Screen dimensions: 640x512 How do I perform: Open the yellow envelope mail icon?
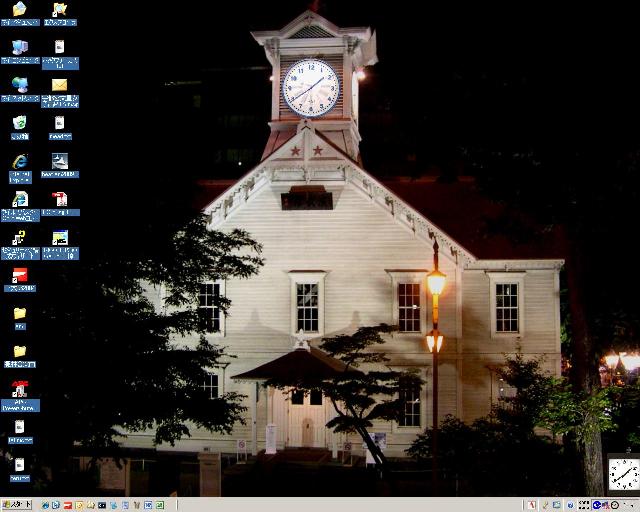(x=60, y=85)
